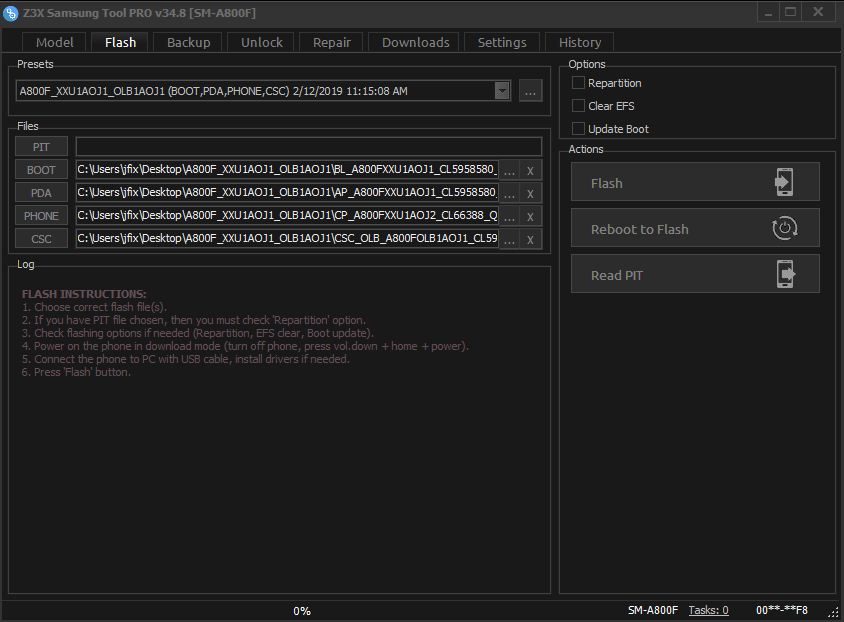Go to the Unlock tab
844x622 pixels.
[x=261, y=43]
